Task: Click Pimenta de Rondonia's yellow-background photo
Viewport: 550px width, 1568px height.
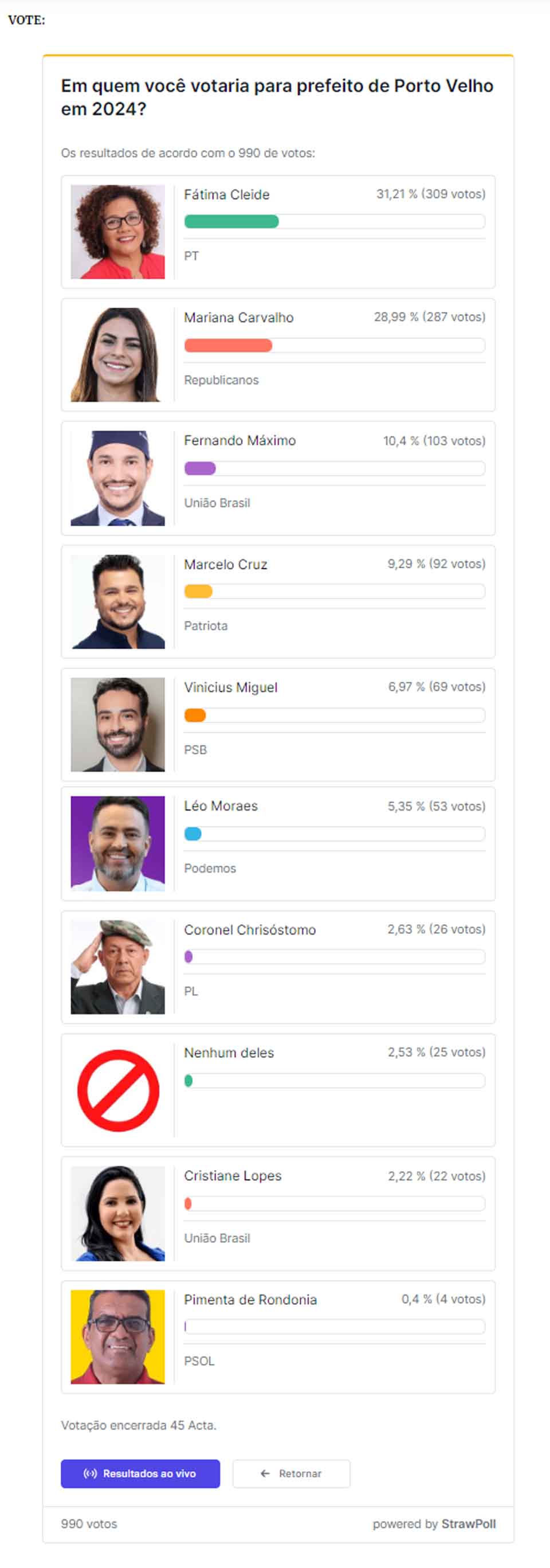Action: coord(117,1337)
